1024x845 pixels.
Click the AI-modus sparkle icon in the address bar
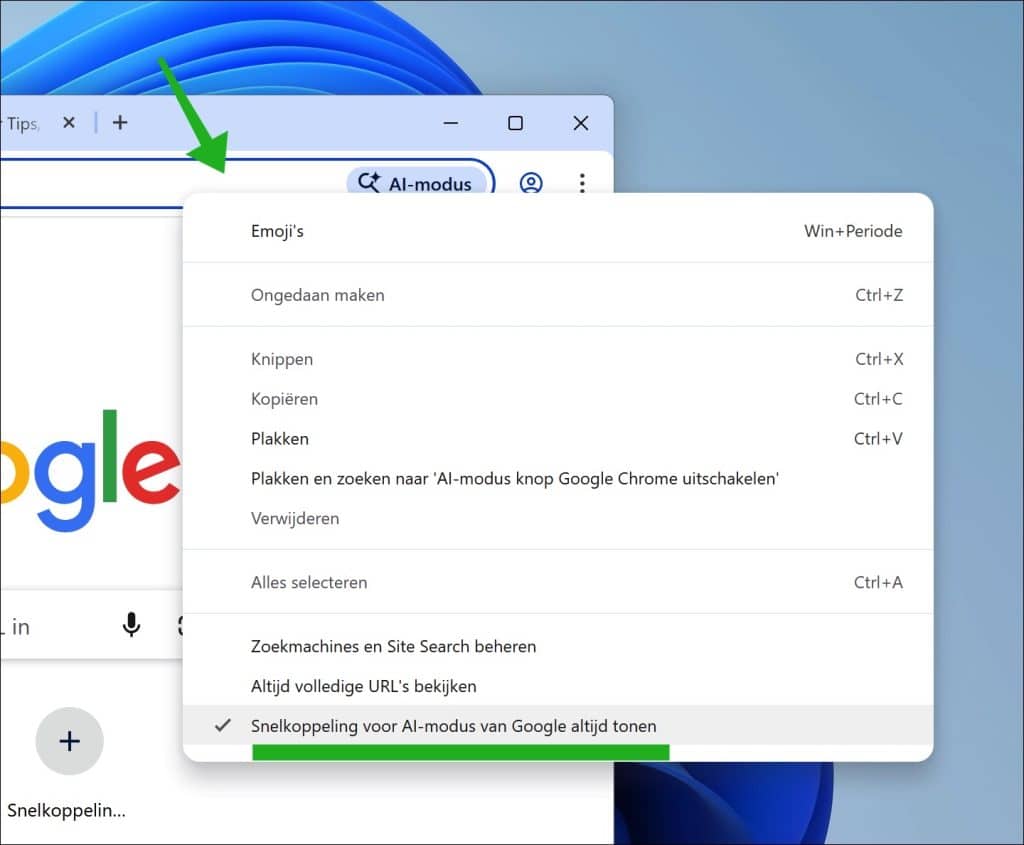click(x=368, y=183)
